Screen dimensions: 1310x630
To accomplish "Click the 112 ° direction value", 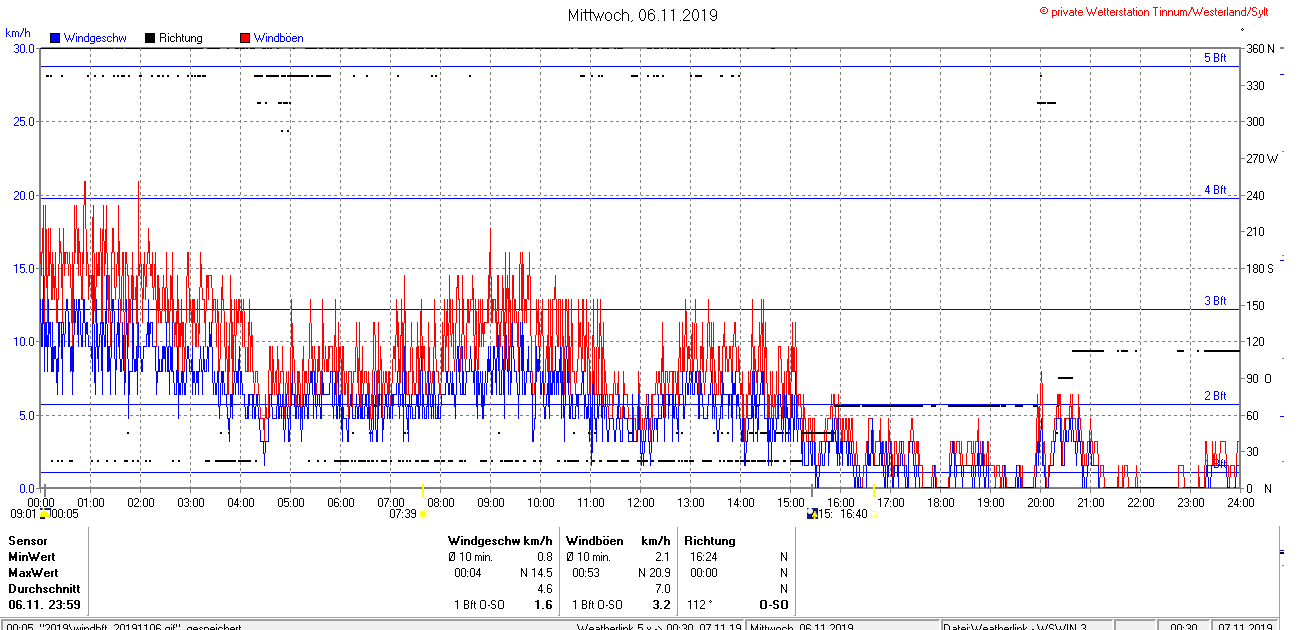I will coord(701,605).
